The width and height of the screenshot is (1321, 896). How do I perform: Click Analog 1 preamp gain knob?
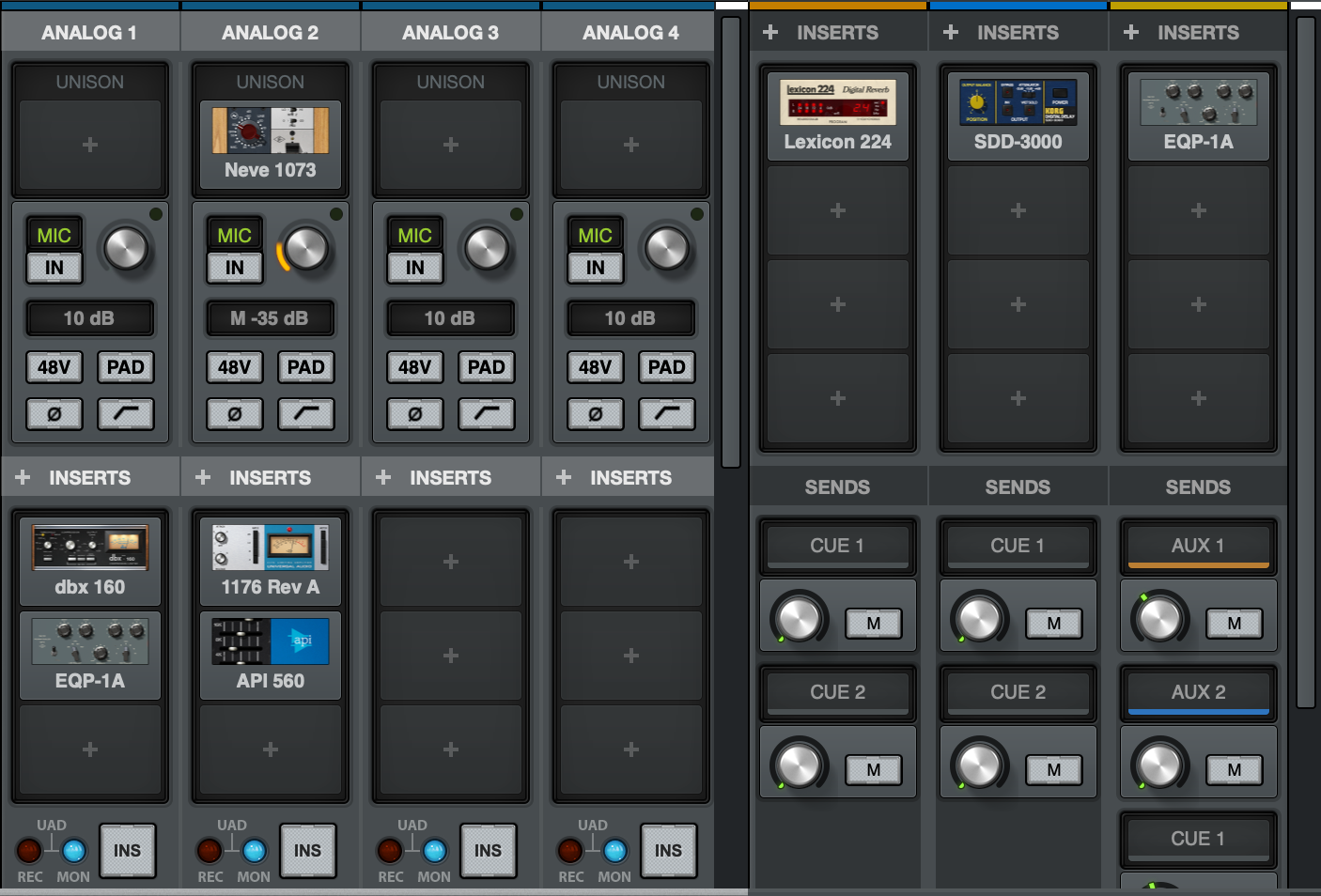click(x=126, y=248)
